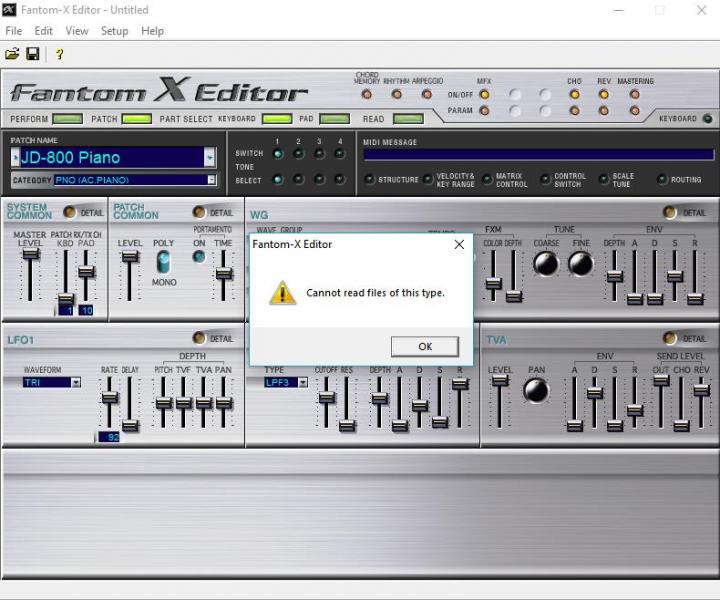This screenshot has height=600, width=720.
Task: Open the TVA DETAIL knob
Action: point(670,338)
